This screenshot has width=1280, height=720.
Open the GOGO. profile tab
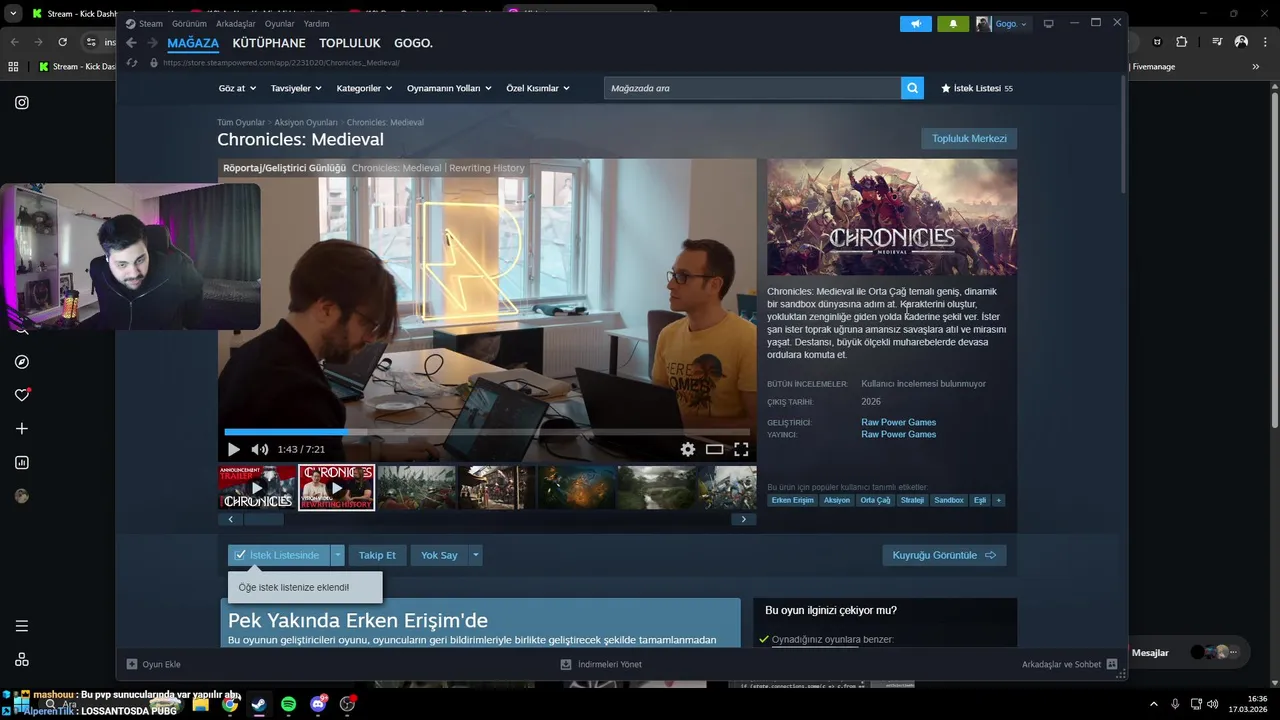(x=413, y=43)
